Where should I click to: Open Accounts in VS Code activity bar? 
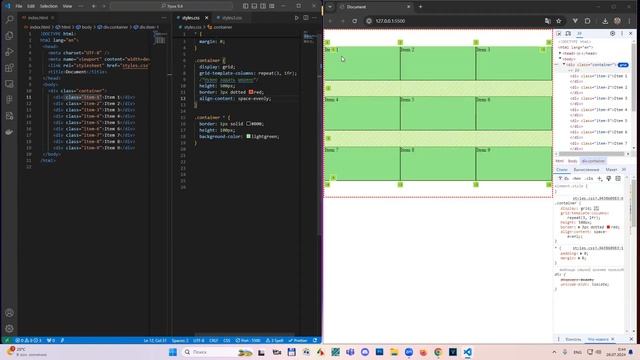9,313
